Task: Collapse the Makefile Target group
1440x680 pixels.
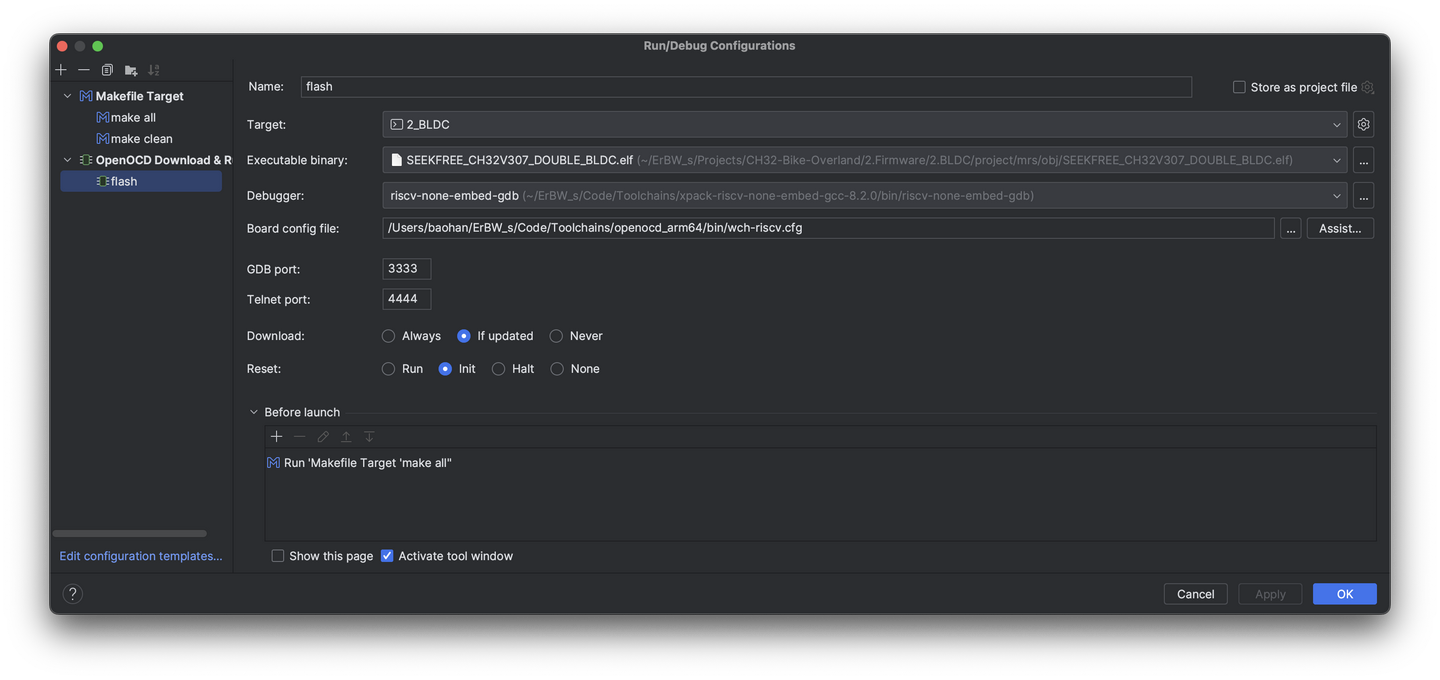Action: point(67,95)
